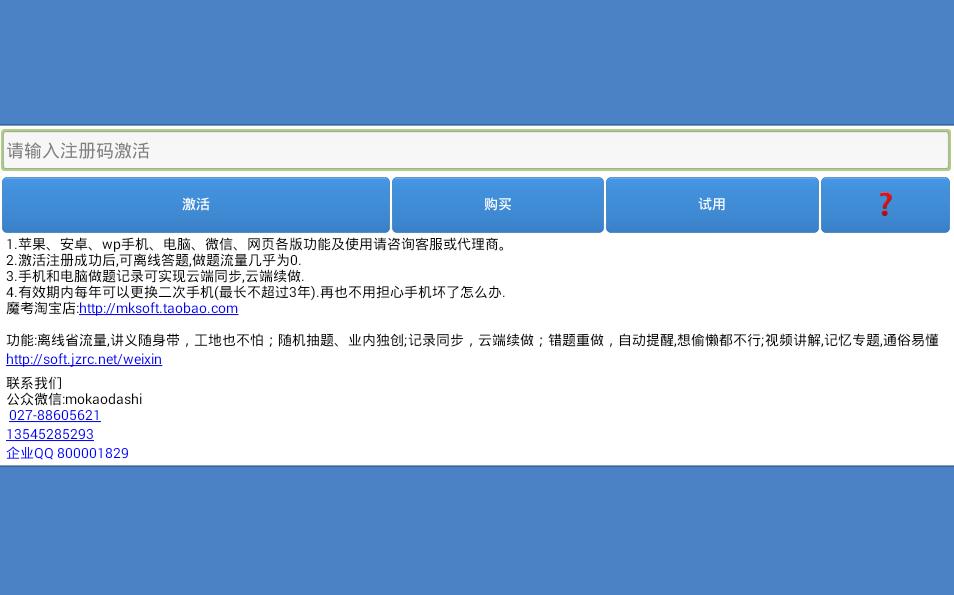Click line 4 about changing phones yearly

256,292
